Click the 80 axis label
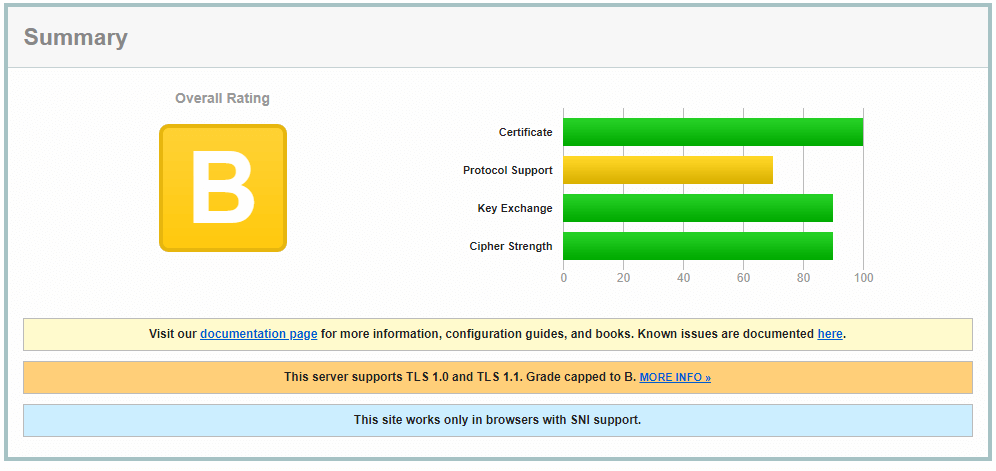This screenshot has height=471, width=996. 804,278
